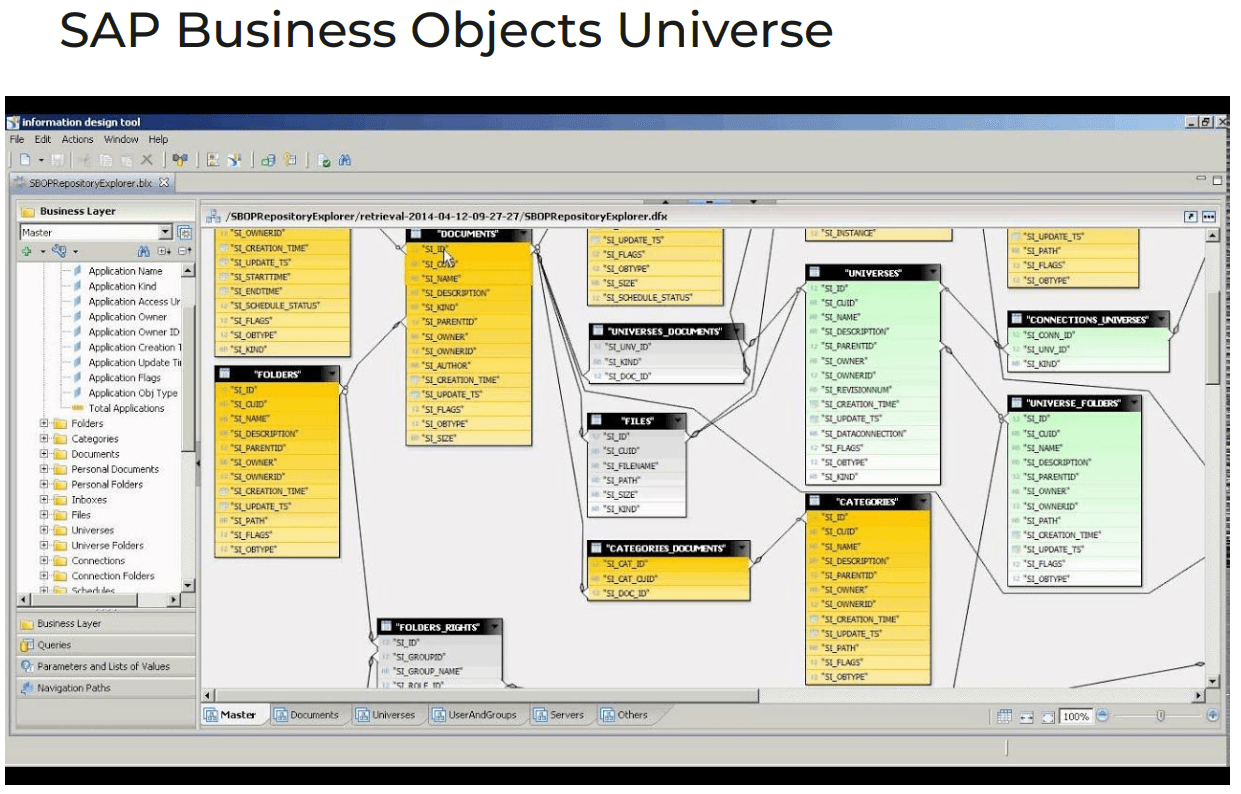The width and height of the screenshot is (1241, 794).
Task: Click the pin icon at top-right of data foundation
Action: [1191, 216]
